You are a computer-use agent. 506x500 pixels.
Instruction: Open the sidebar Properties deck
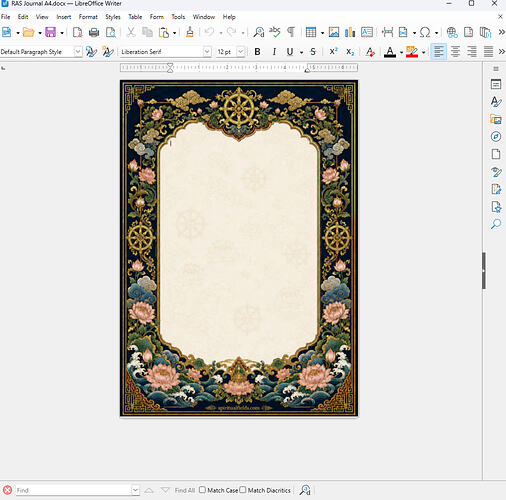pyautogui.click(x=496, y=84)
